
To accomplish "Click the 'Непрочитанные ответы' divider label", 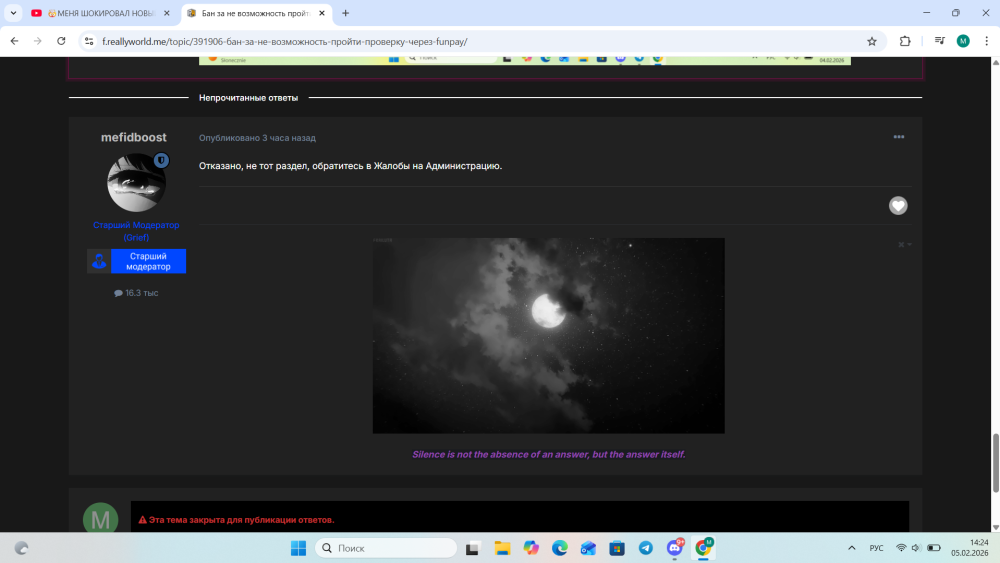I will click(x=248, y=98).
